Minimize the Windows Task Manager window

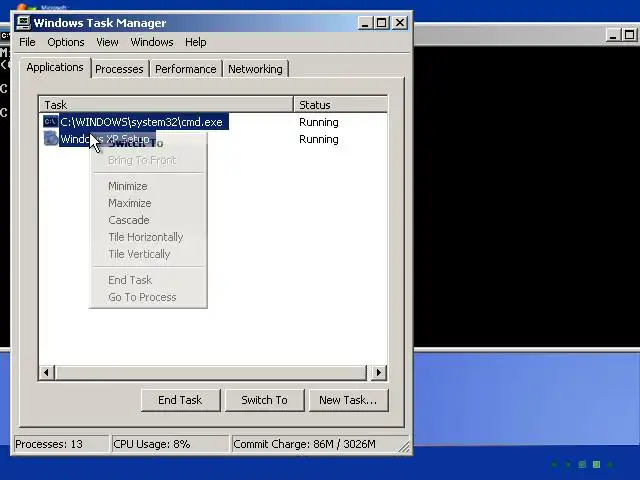tap(365, 23)
